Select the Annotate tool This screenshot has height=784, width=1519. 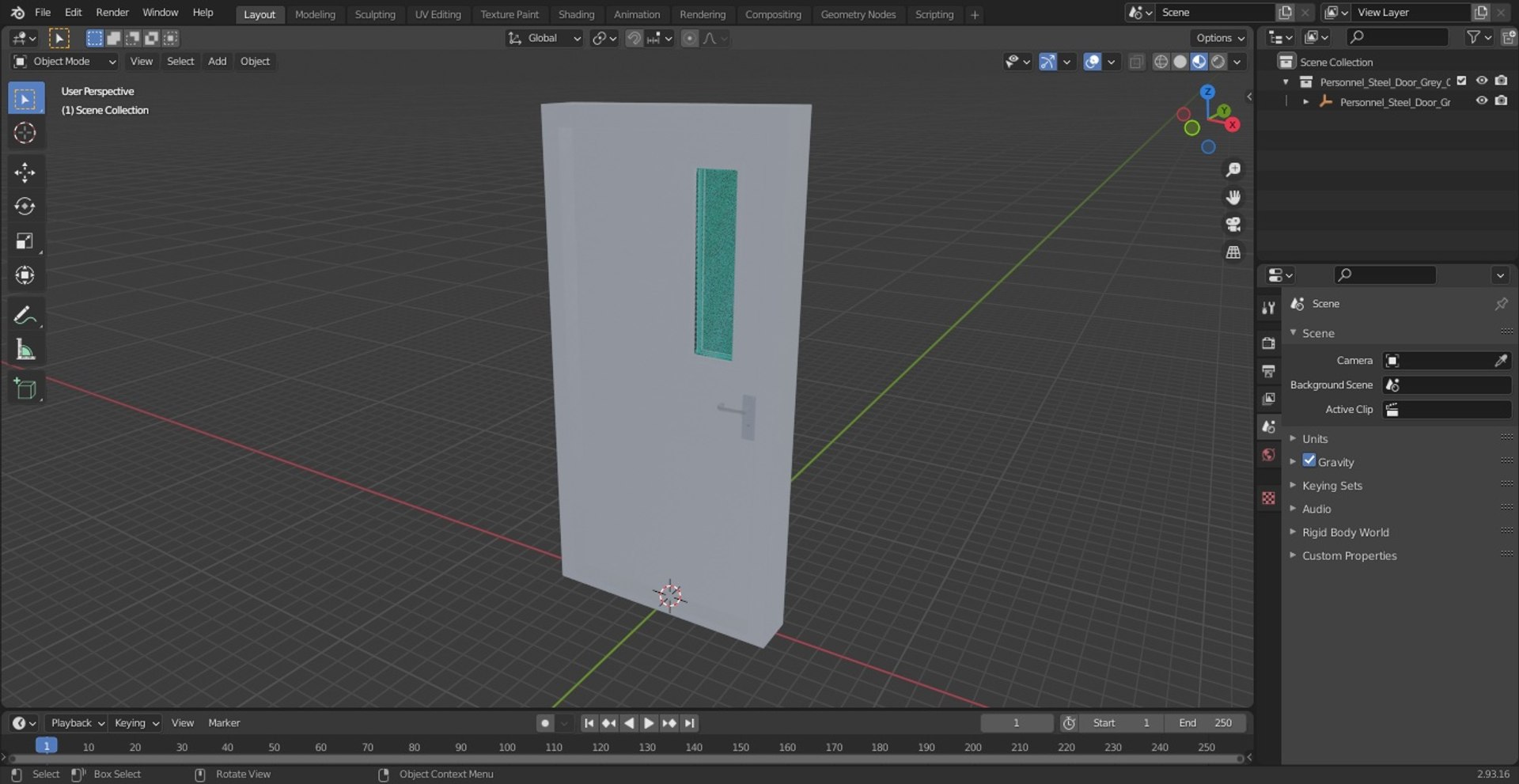pos(25,315)
